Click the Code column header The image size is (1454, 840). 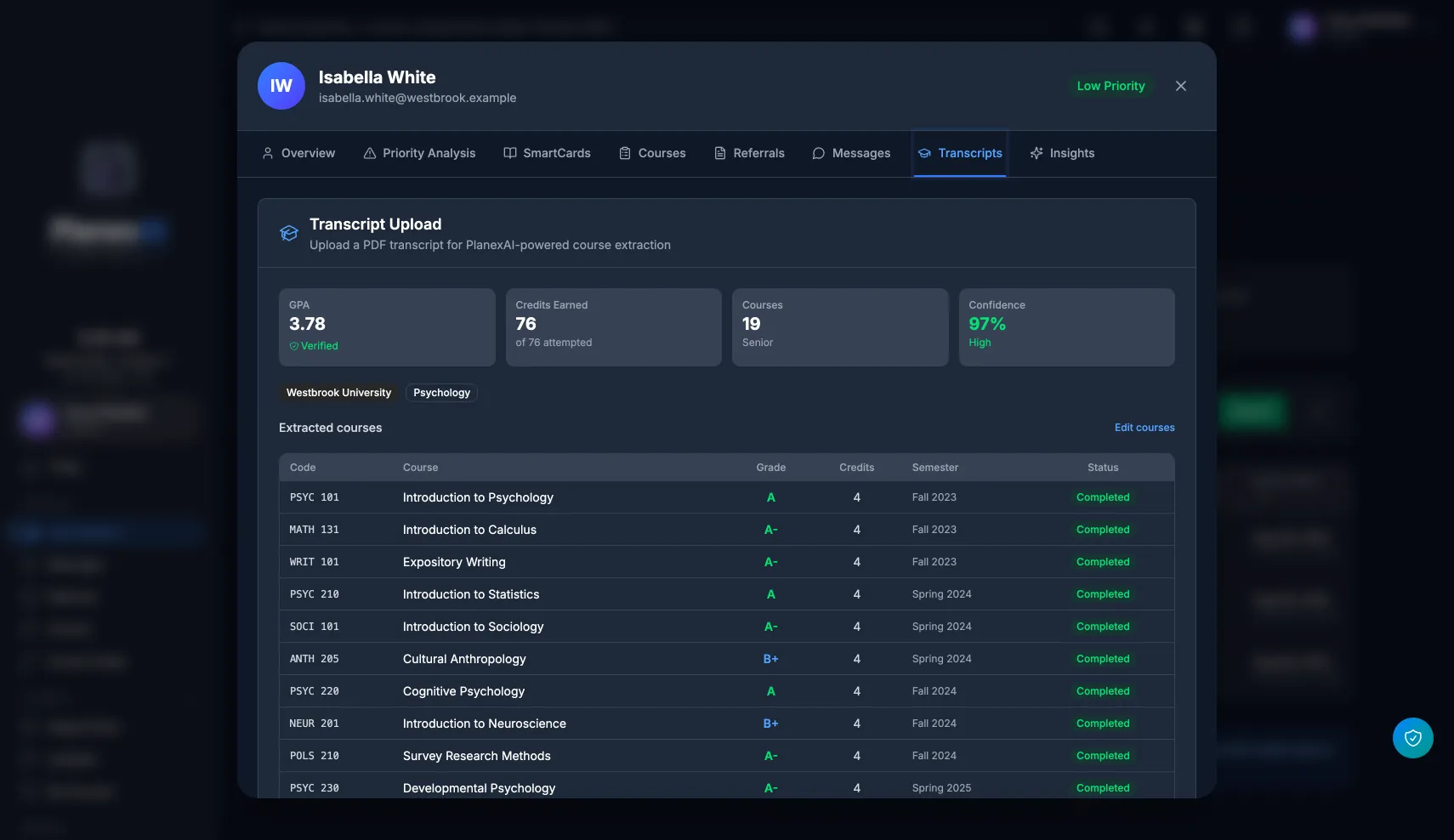click(x=303, y=468)
